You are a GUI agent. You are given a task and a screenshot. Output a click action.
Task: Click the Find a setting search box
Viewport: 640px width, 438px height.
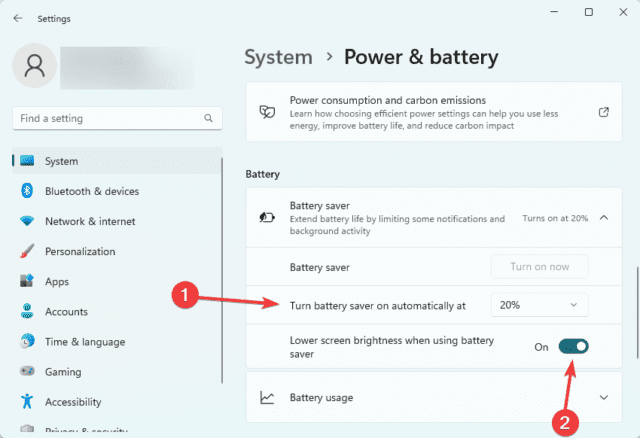point(110,118)
